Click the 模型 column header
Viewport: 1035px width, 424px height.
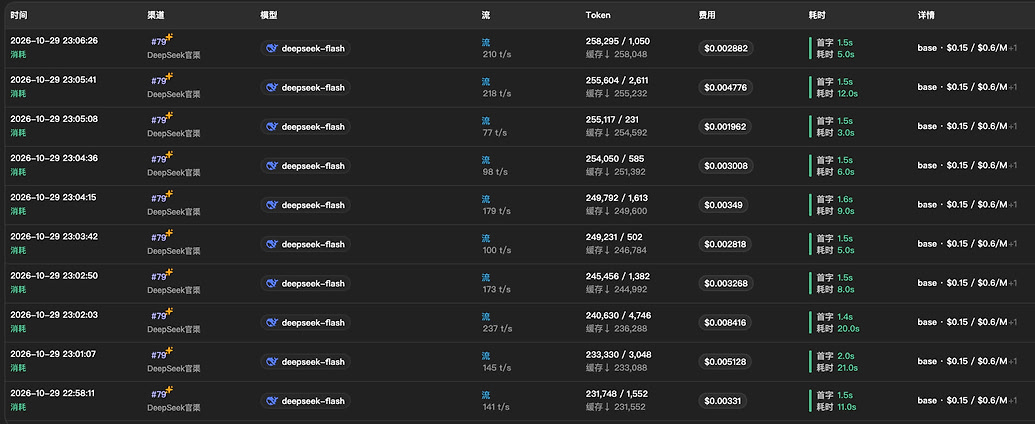(269, 15)
